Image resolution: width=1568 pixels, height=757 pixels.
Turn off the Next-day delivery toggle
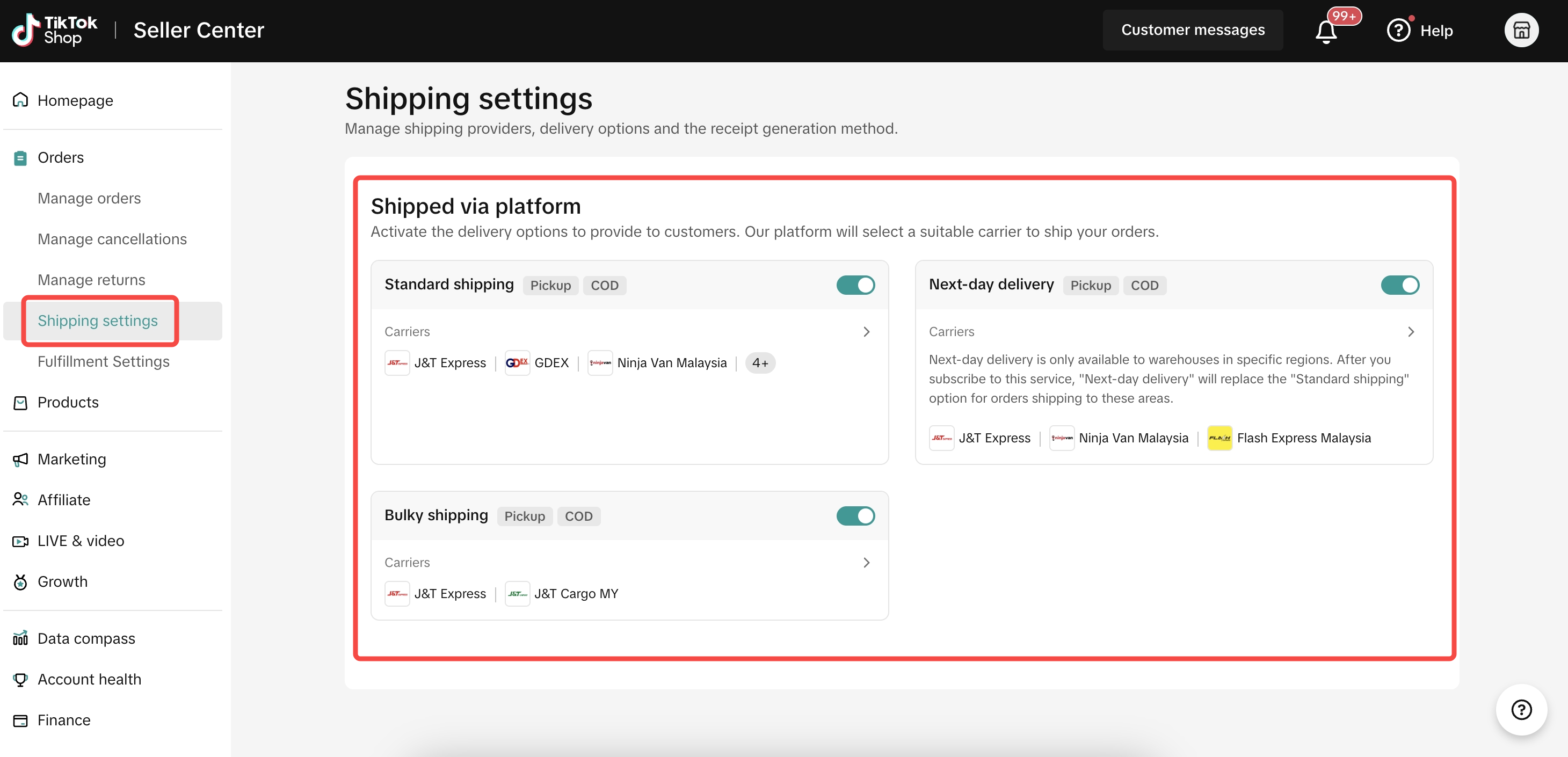click(x=1399, y=285)
